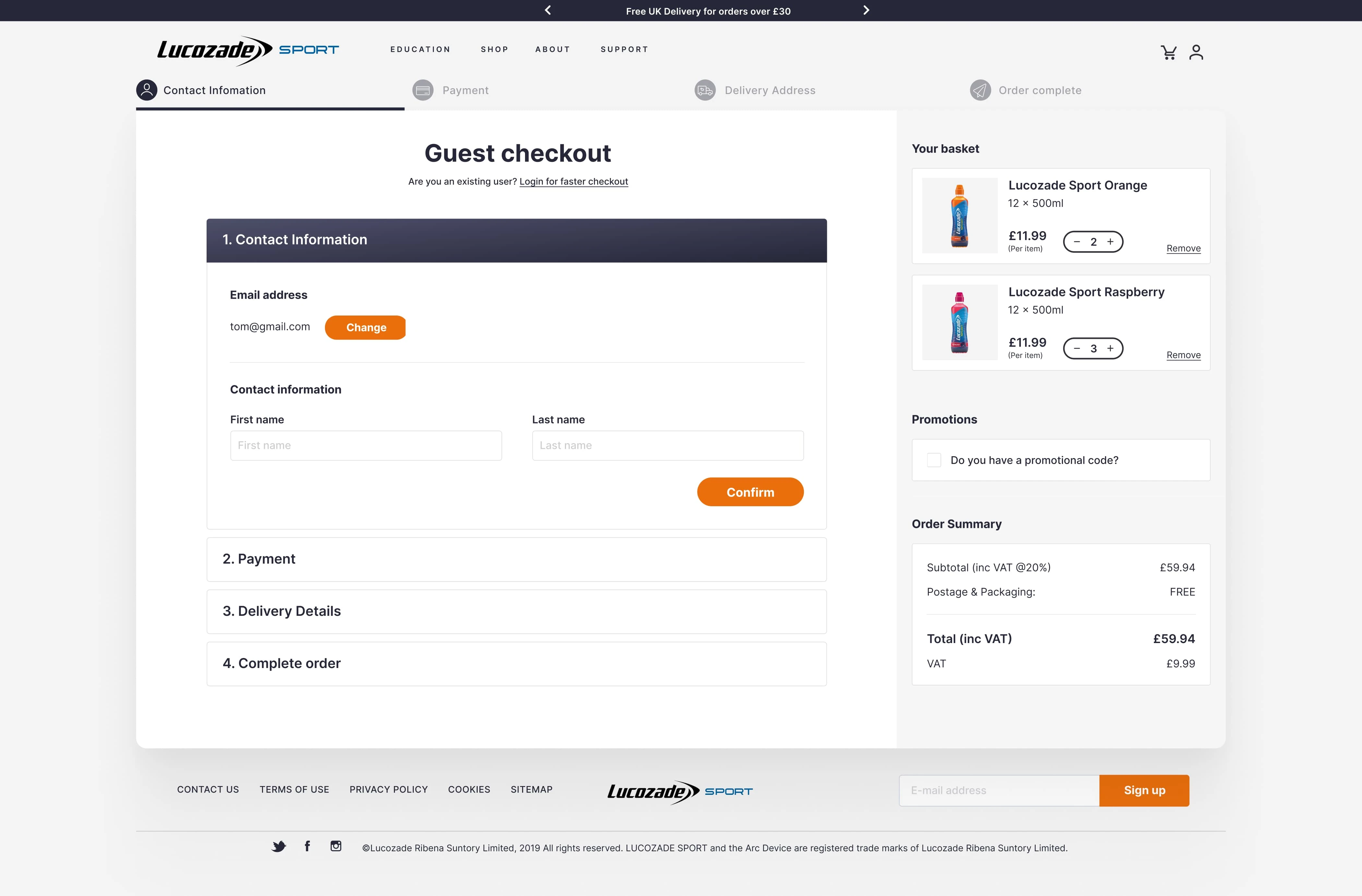Viewport: 1362px width, 896px height.
Task: Open the Twitter icon in footer
Action: pos(279,846)
